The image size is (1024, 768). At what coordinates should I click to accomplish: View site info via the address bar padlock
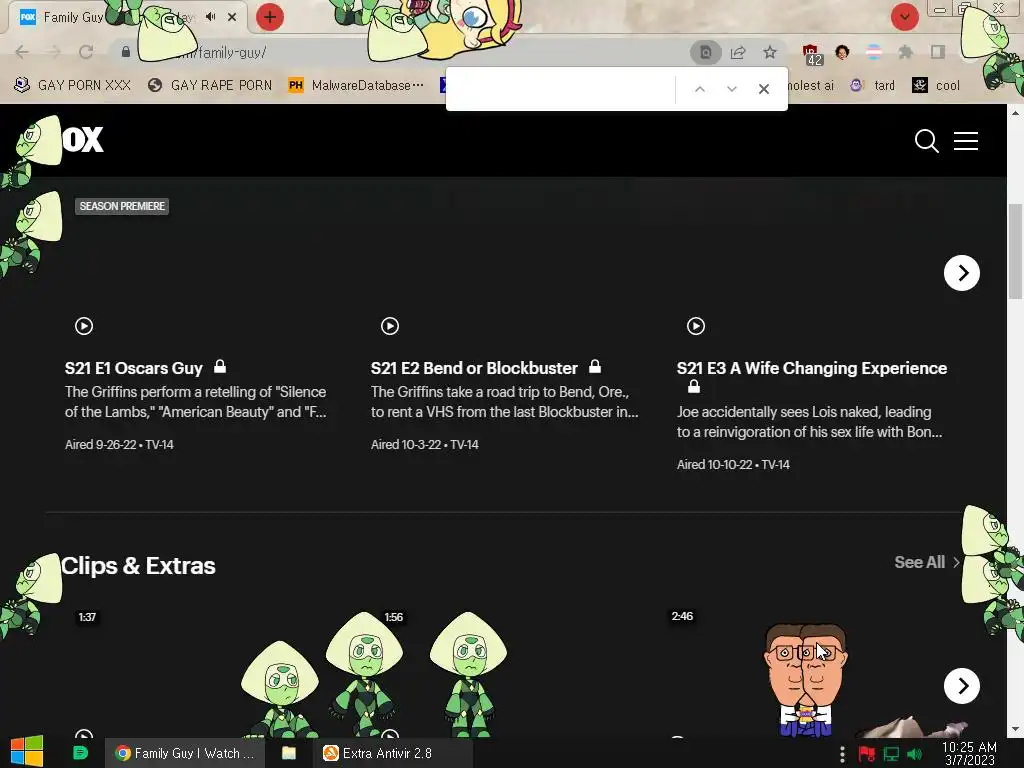[x=125, y=52]
